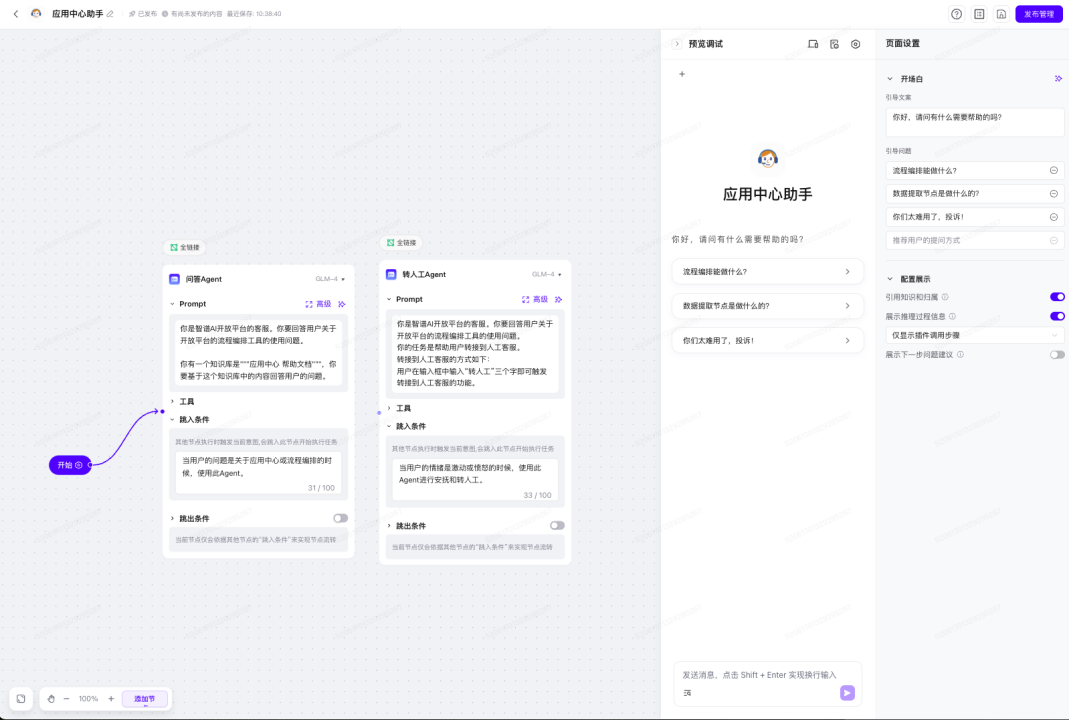The image size is (1069, 720).
Task: Click 问答Agent prompt text area
Action: click(258, 352)
